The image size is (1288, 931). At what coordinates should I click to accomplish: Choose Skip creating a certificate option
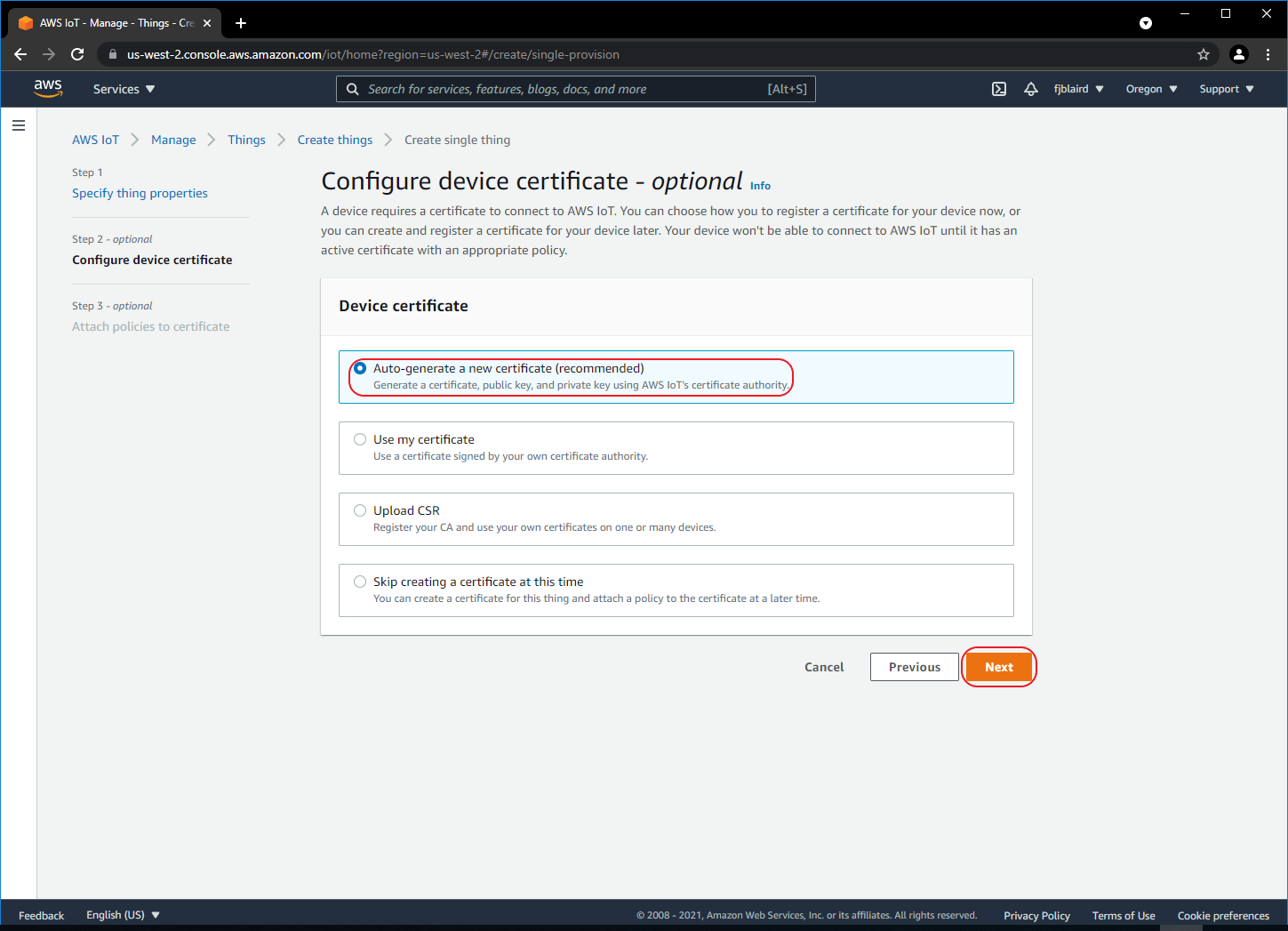click(360, 582)
